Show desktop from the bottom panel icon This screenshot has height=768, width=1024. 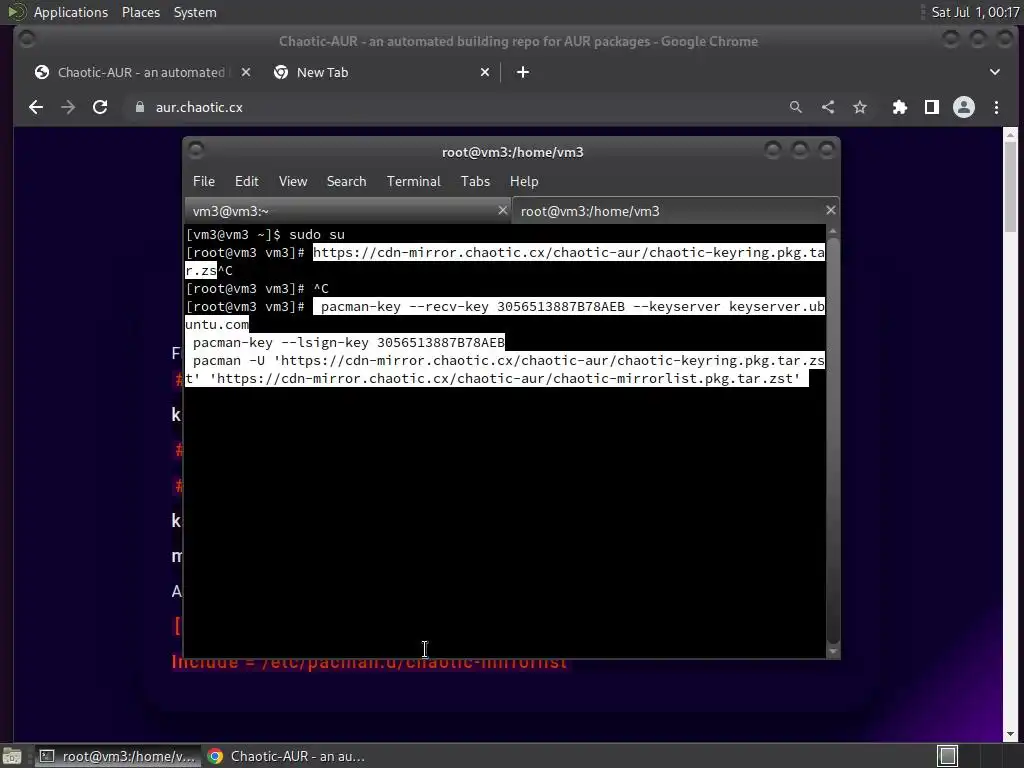(12, 756)
